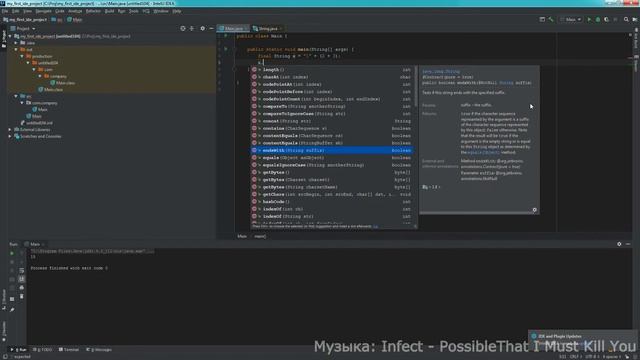Open the Project view dropdown
Image resolution: width=640 pixels, height=360 pixels.
coord(23,29)
